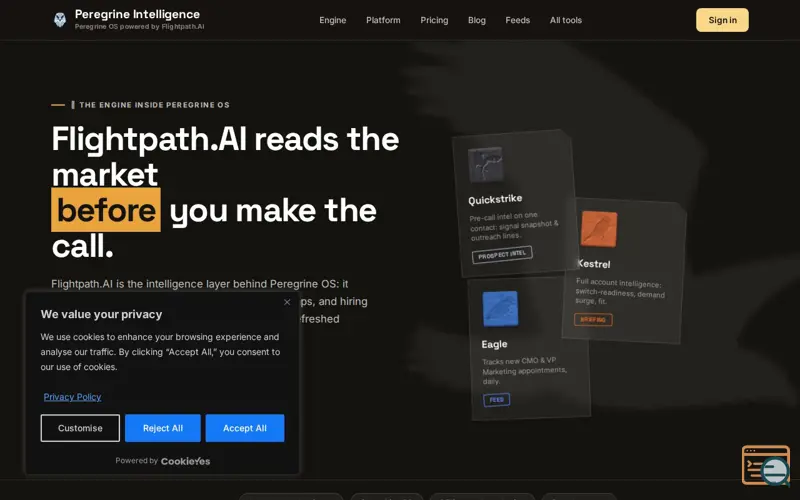The image size is (800, 500).
Task: Click the Quickstrike card icon
Action: [486, 164]
